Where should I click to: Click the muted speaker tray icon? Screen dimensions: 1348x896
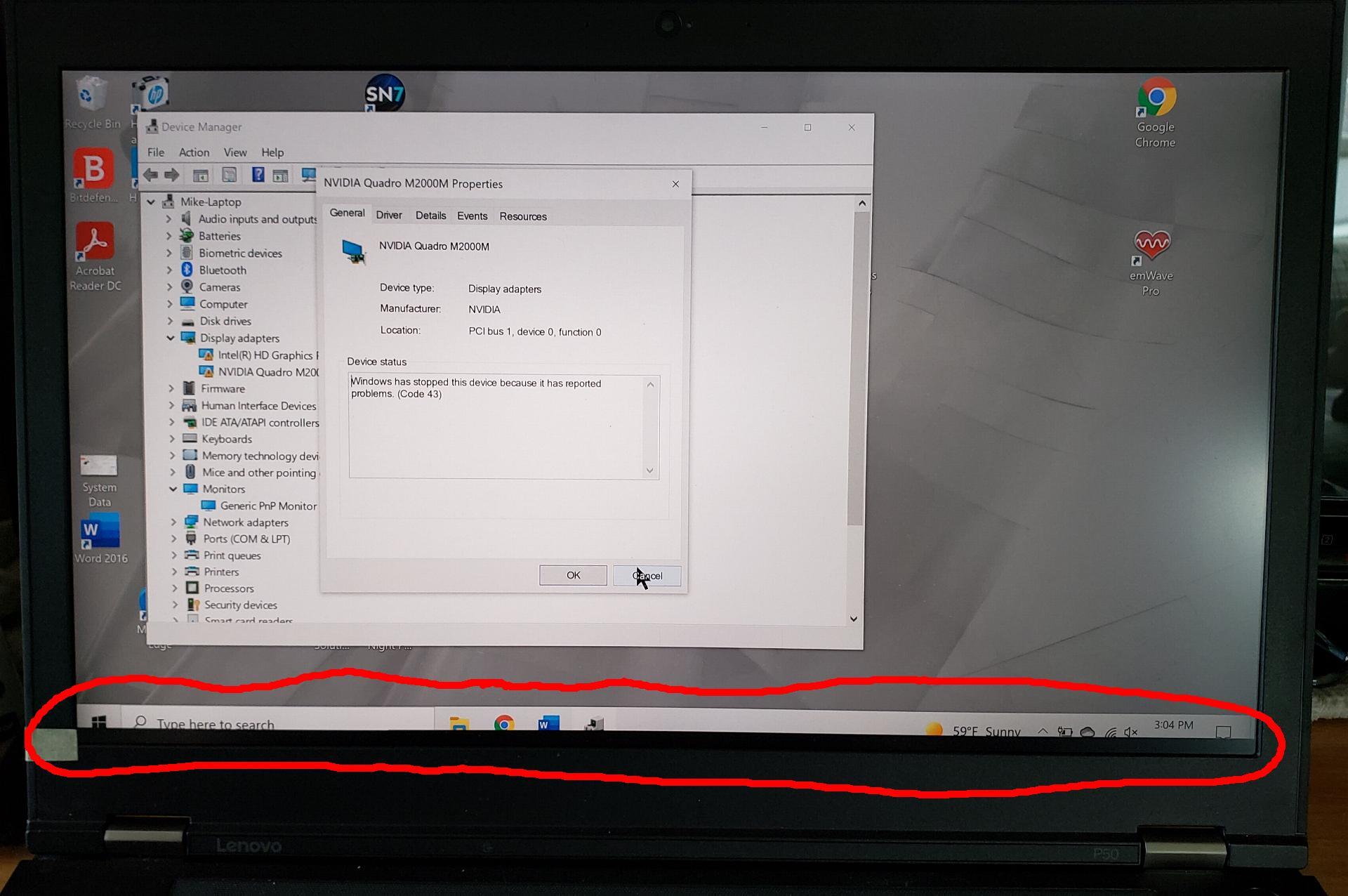1131,732
